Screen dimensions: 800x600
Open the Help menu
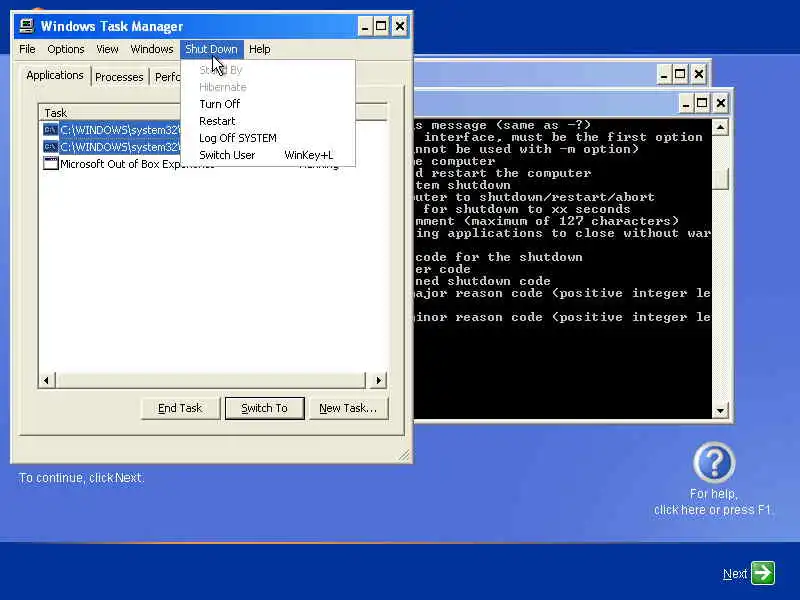[x=260, y=49]
